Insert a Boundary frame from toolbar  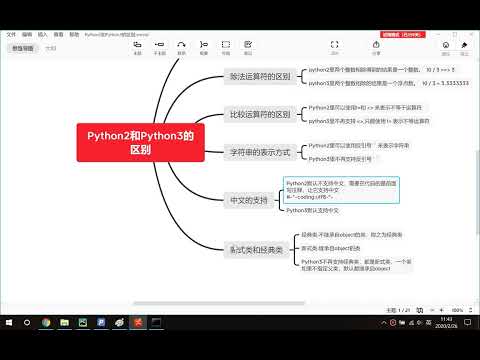[x=226, y=45]
